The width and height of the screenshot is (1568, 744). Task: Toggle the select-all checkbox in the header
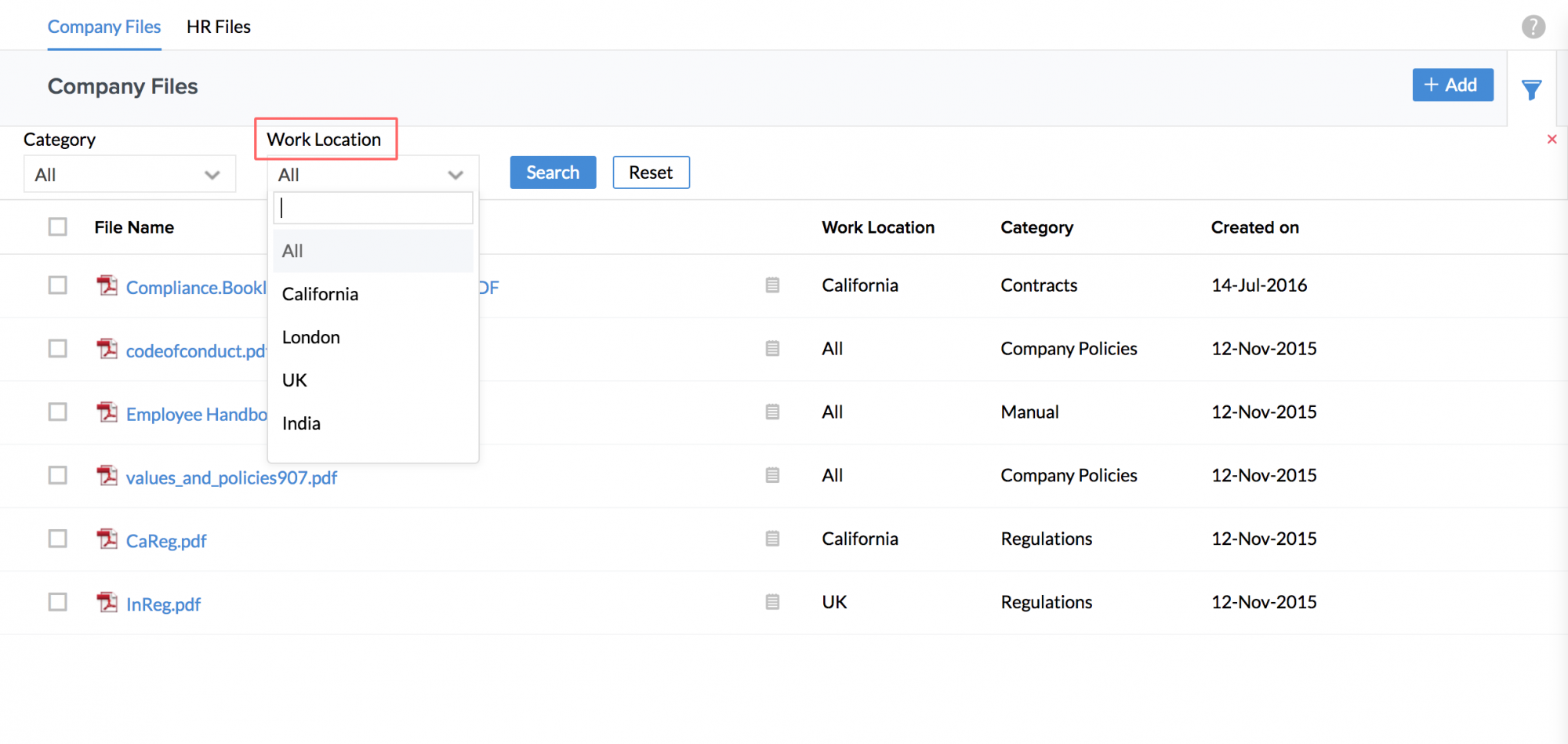(x=57, y=227)
